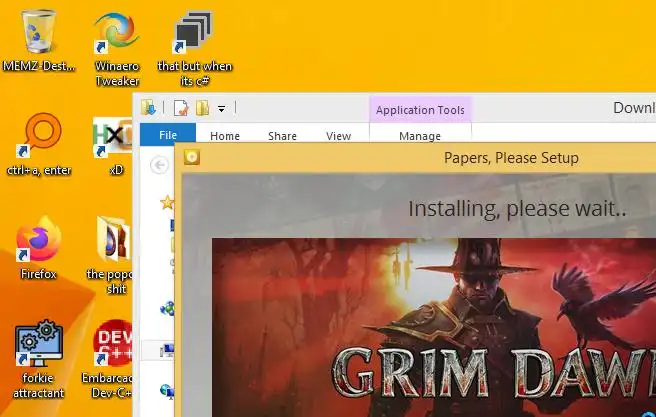Click the Papers, Please Setup title bar

[x=415, y=158]
